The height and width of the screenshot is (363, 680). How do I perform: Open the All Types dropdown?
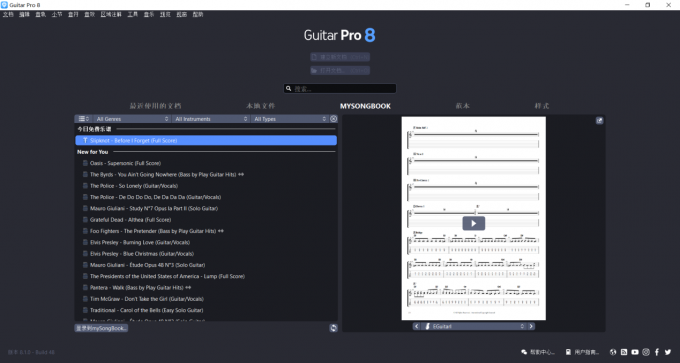click(289, 119)
